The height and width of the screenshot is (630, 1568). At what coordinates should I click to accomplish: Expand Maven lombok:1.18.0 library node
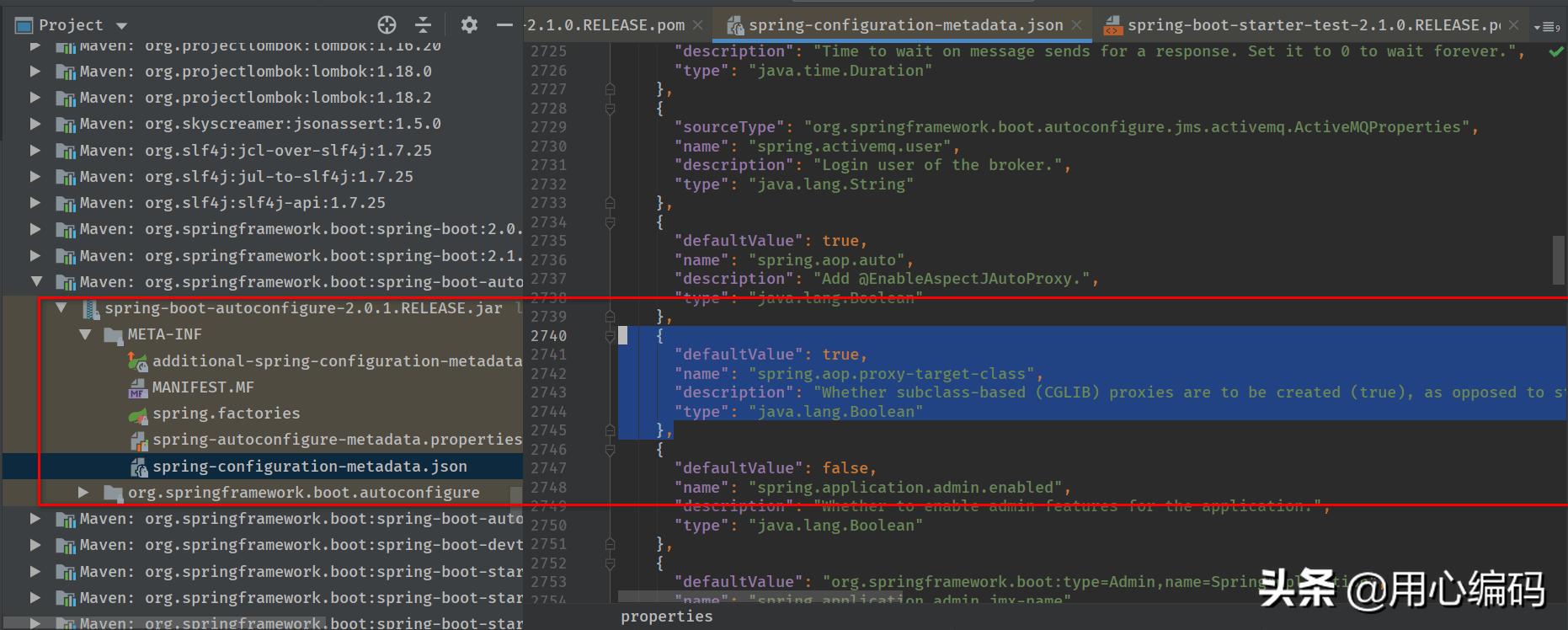tap(35, 72)
